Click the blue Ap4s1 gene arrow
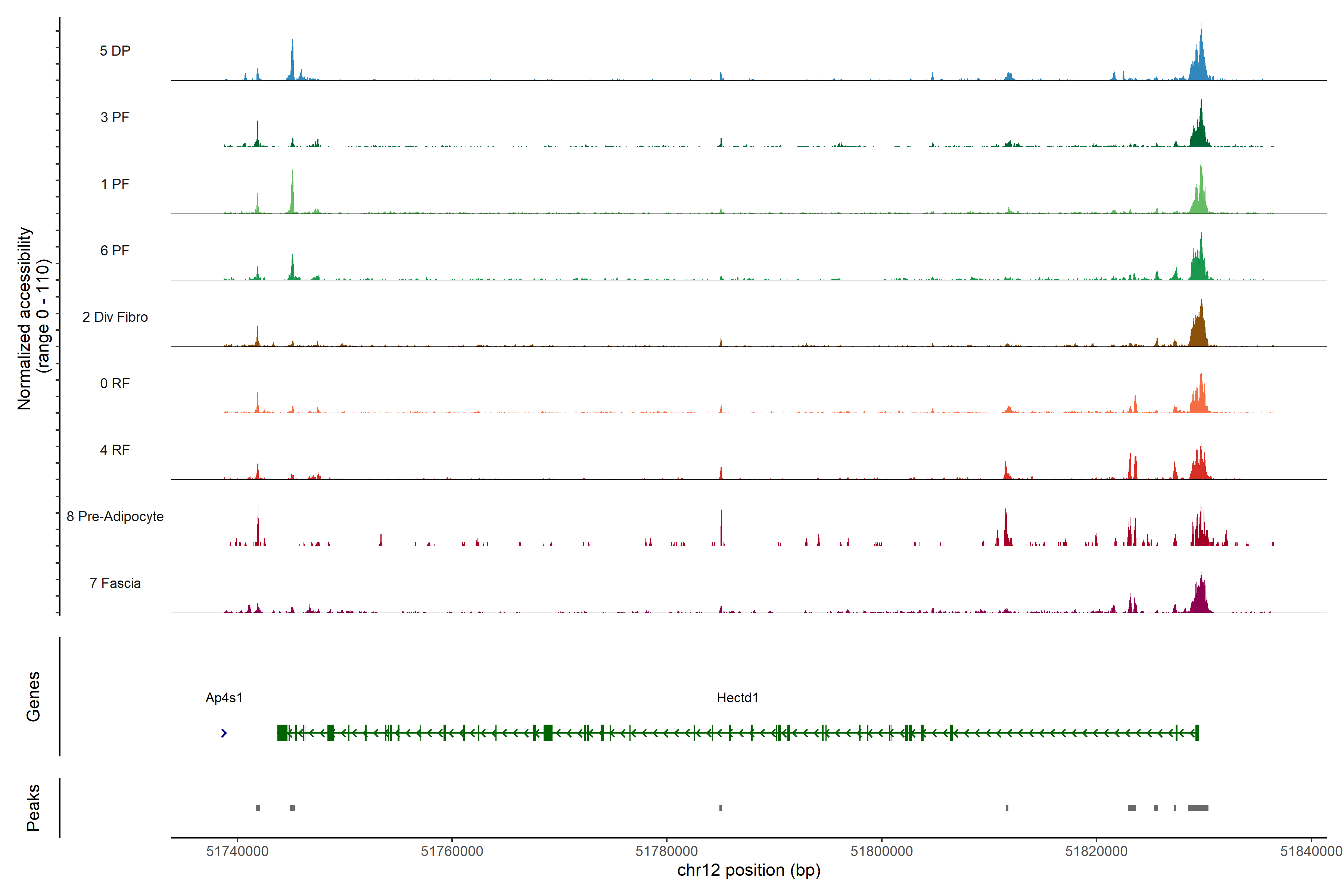Viewport: 1344px width, 896px height. [x=224, y=733]
